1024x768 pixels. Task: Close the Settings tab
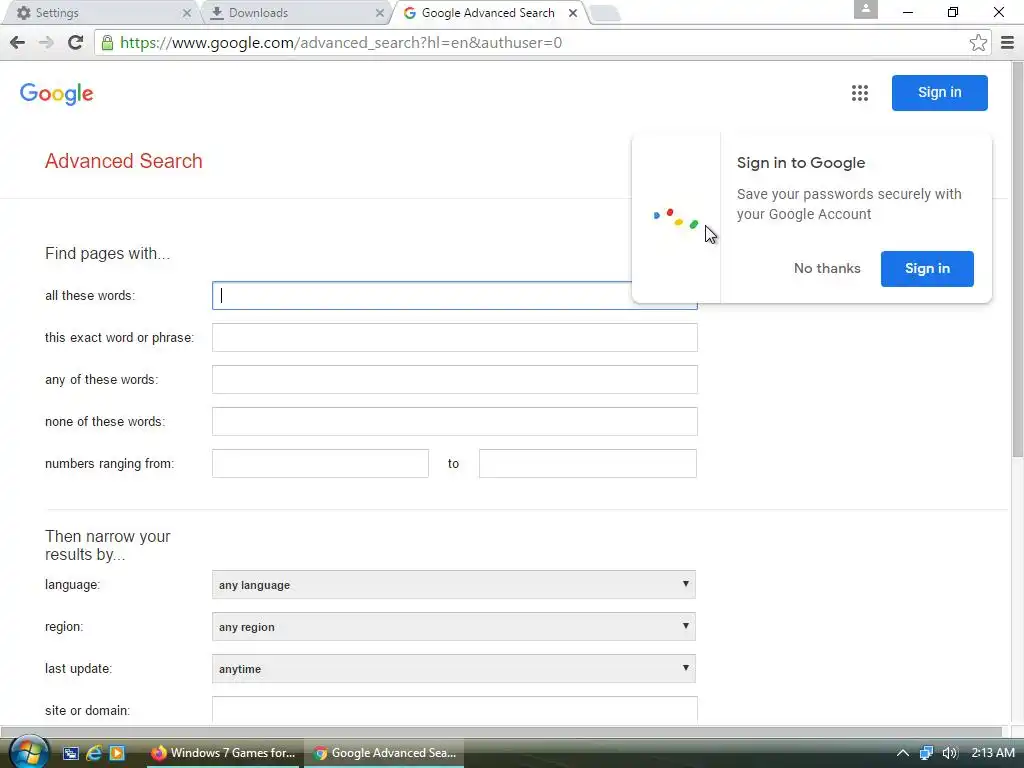click(x=187, y=13)
